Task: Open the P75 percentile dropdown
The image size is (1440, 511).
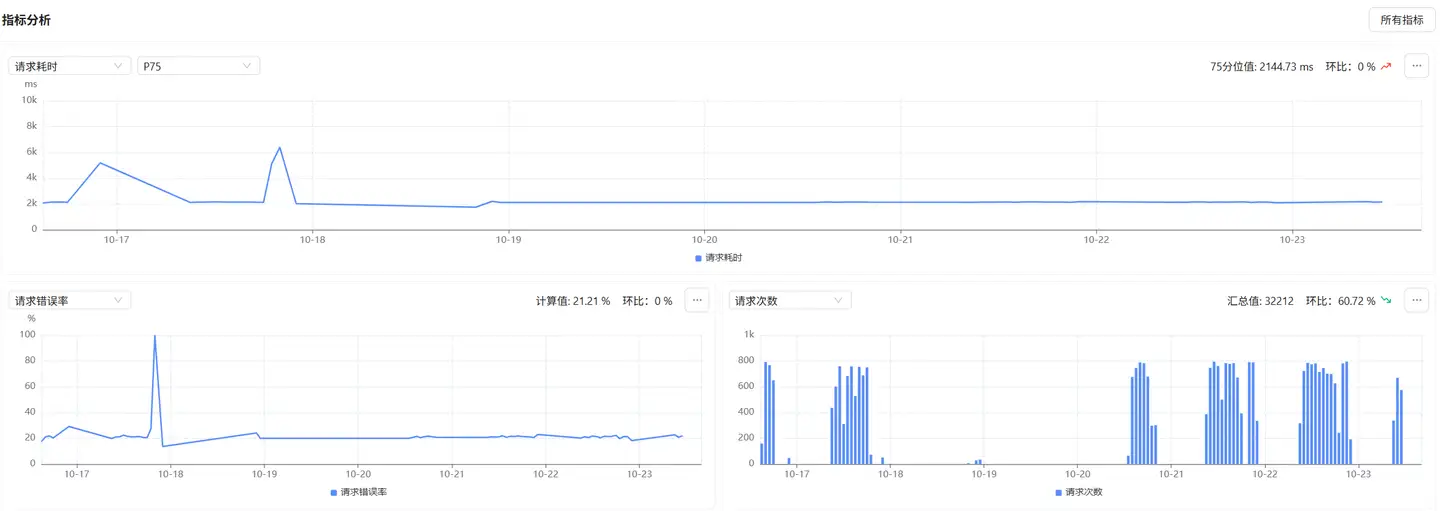Action: [x=198, y=66]
